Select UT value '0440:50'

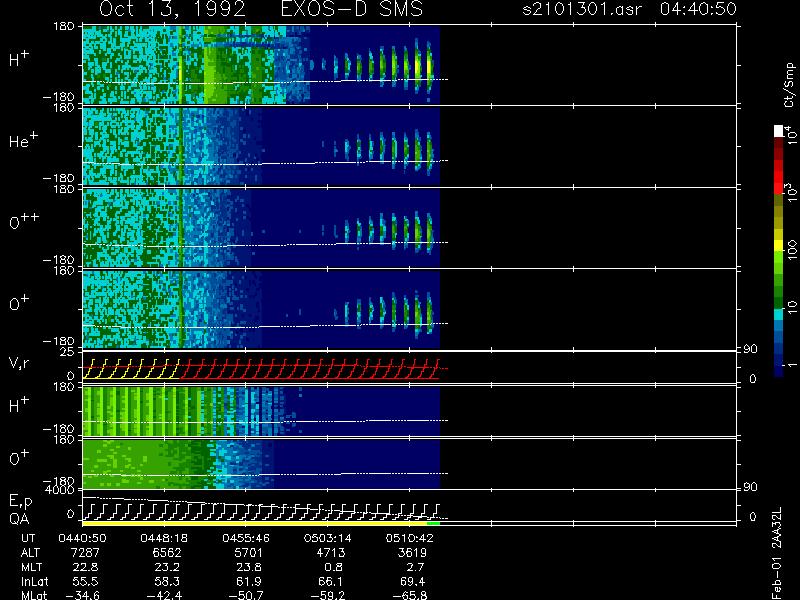point(82,538)
